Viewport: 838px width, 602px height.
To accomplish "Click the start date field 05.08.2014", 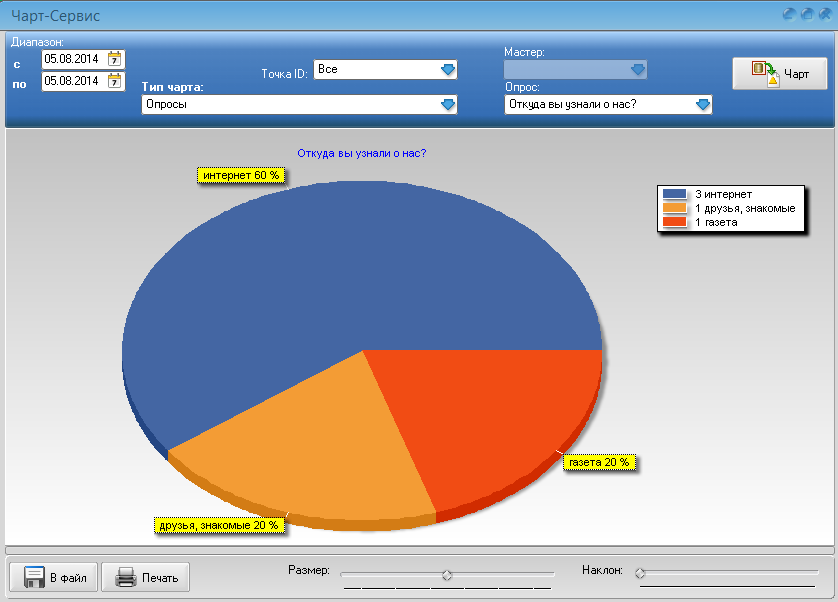I will click(x=73, y=59).
